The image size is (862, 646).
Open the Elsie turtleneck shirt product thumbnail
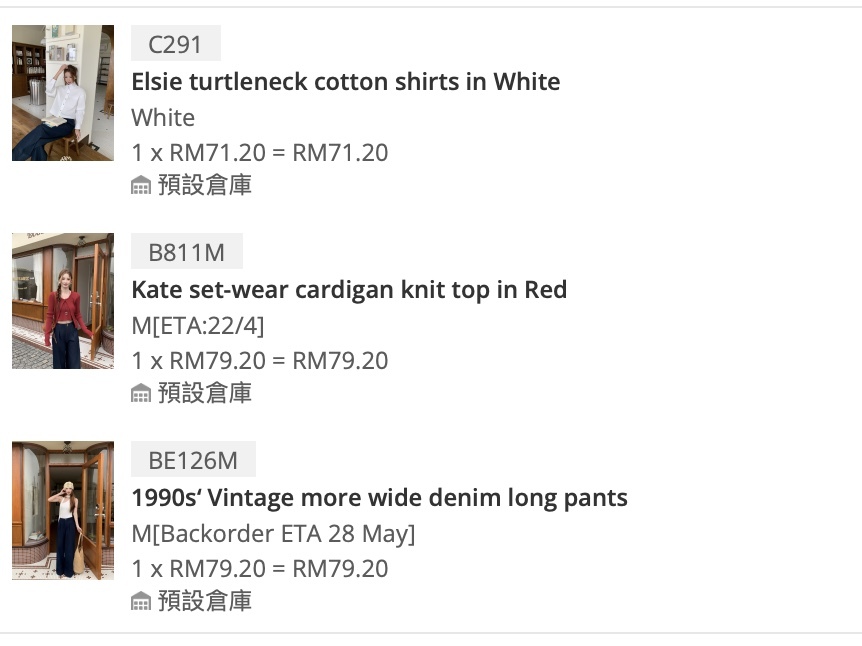coord(63,93)
